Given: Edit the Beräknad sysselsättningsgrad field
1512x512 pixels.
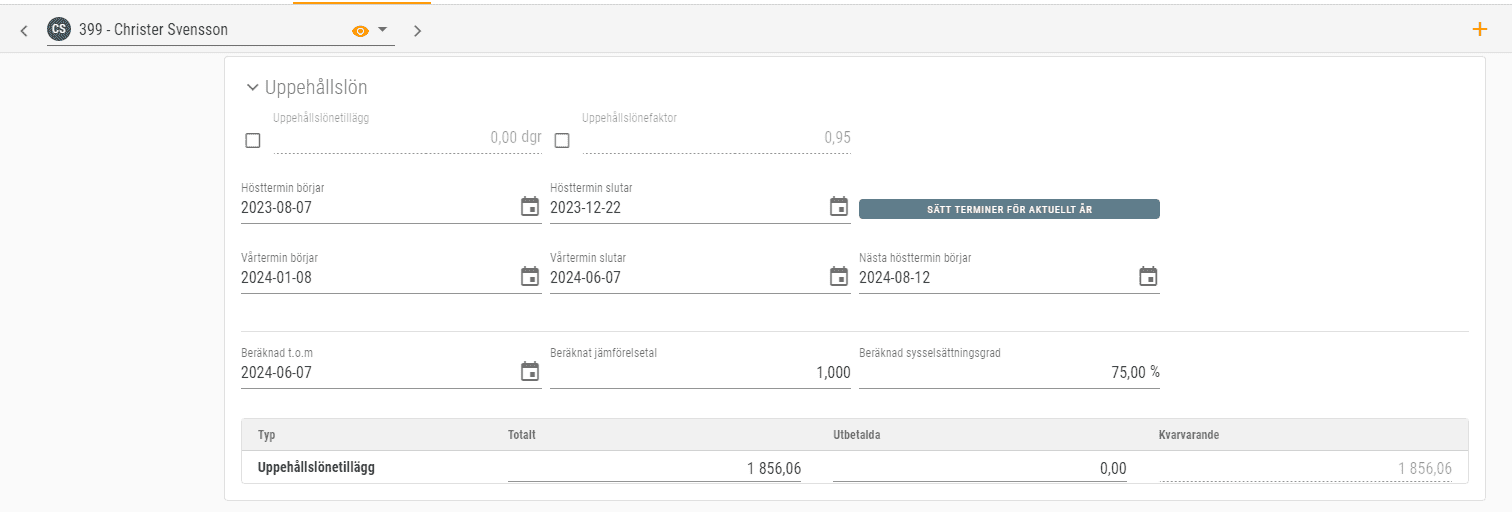Looking at the screenshot, I should coord(1008,373).
